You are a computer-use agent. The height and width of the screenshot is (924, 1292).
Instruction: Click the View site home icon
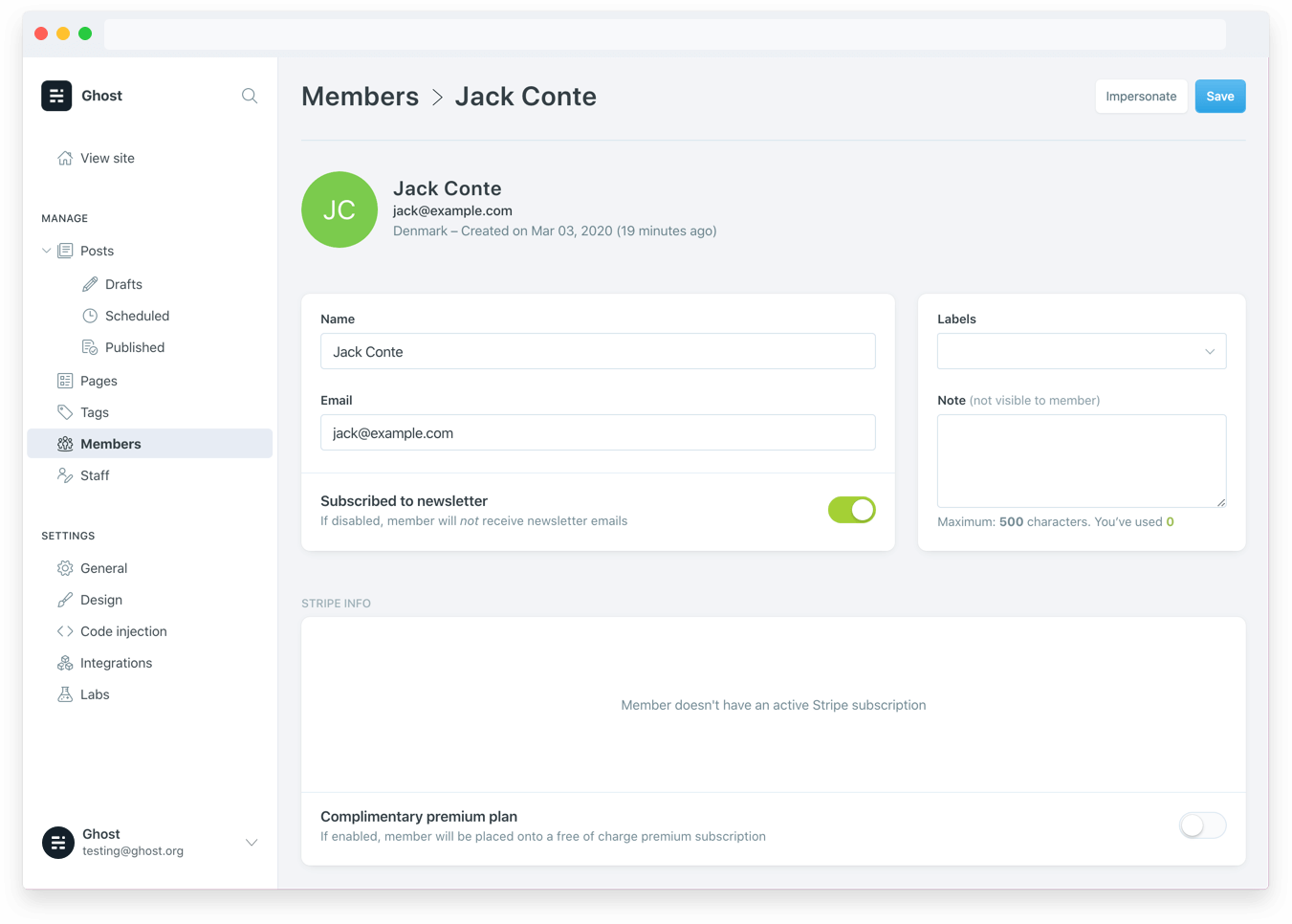click(65, 158)
